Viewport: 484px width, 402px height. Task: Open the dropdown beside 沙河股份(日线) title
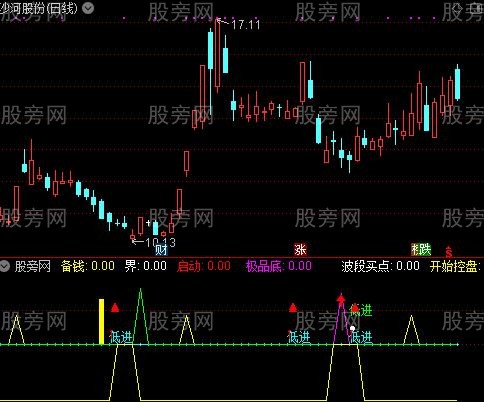88,8
